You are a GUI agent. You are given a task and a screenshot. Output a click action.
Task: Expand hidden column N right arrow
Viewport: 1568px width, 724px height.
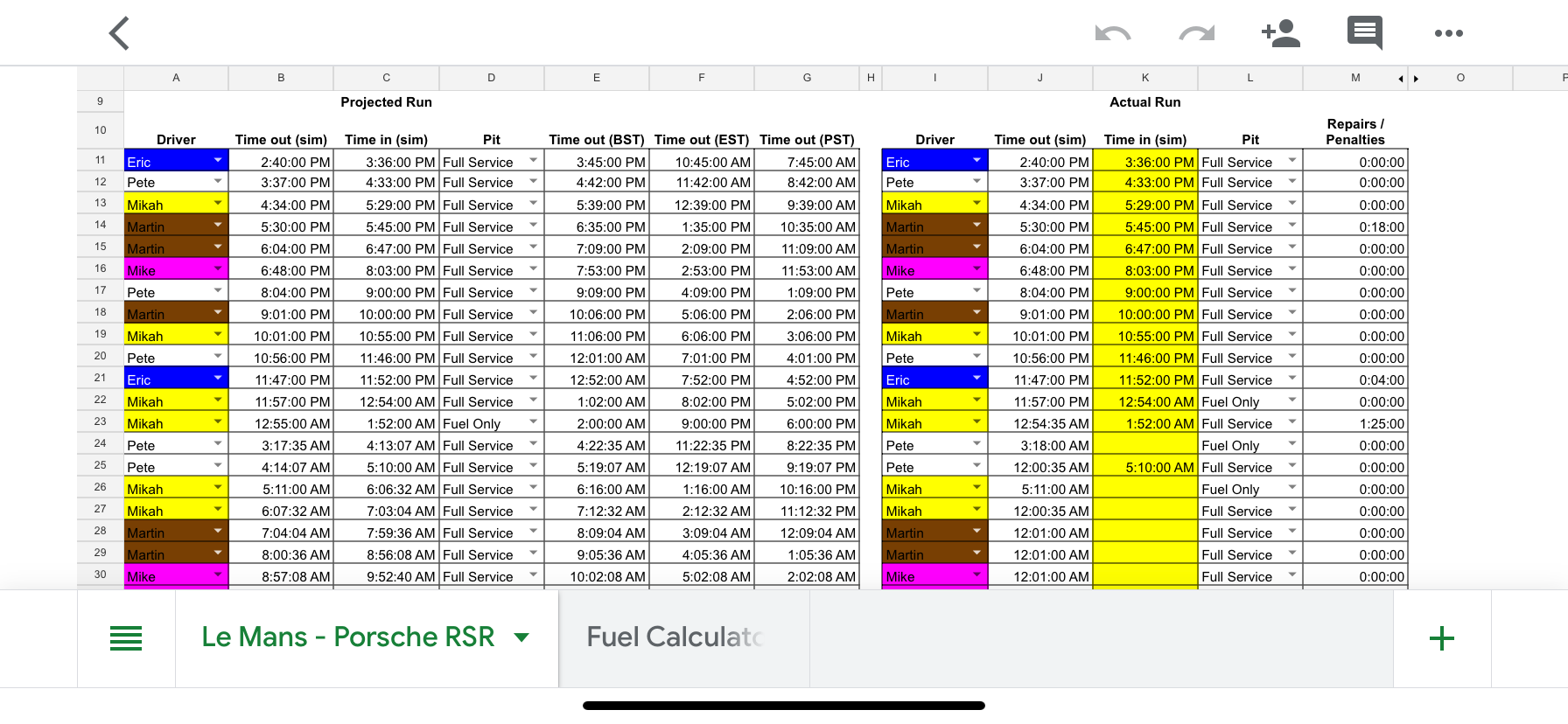pyautogui.click(x=1416, y=79)
